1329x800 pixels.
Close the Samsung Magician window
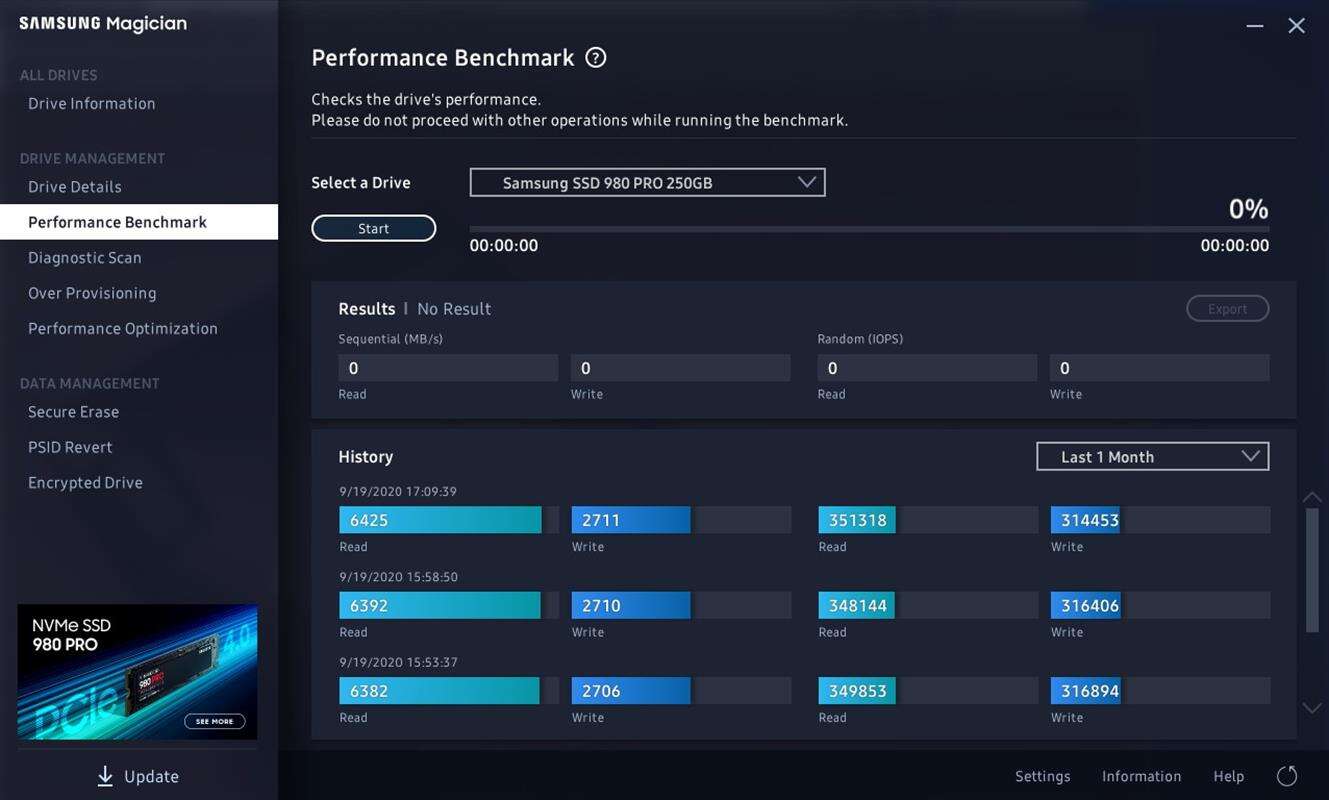pyautogui.click(x=1297, y=26)
